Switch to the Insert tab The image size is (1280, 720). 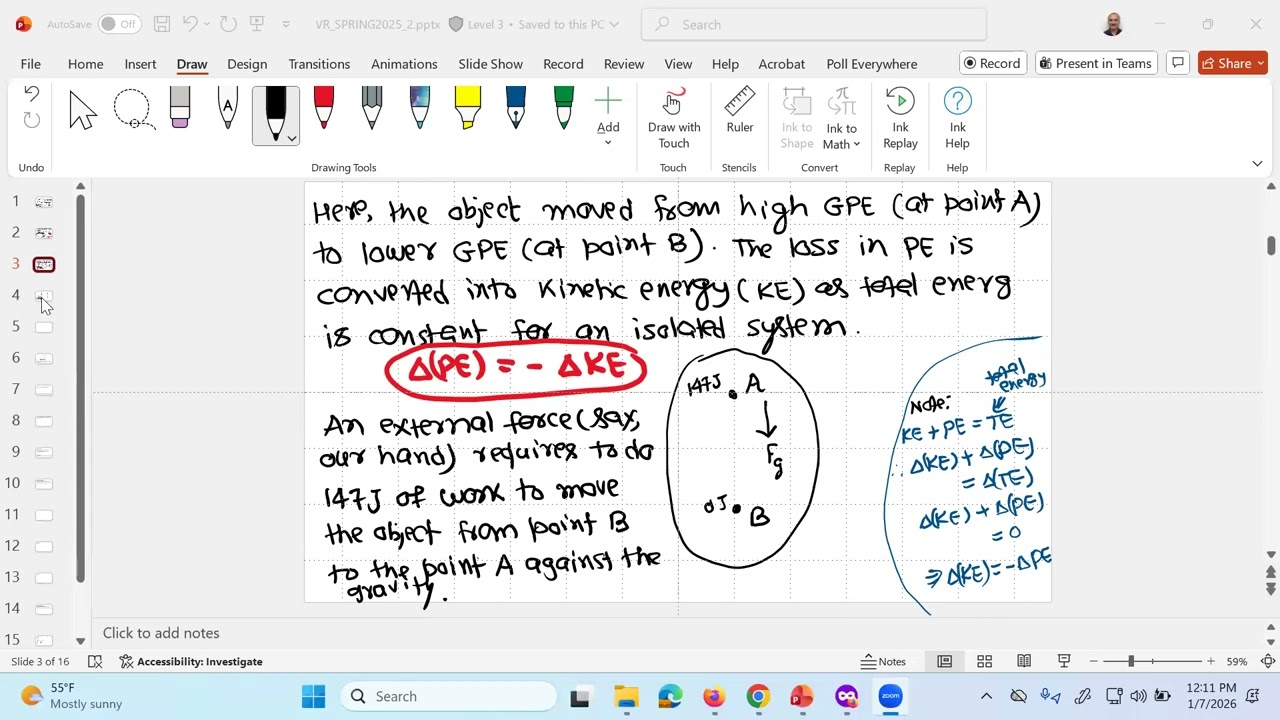click(x=140, y=64)
